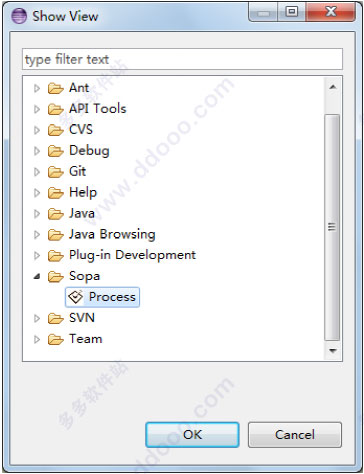Viewport: 364px width, 474px height.
Task: Click the Sopa folder icon
Action: tap(55, 277)
